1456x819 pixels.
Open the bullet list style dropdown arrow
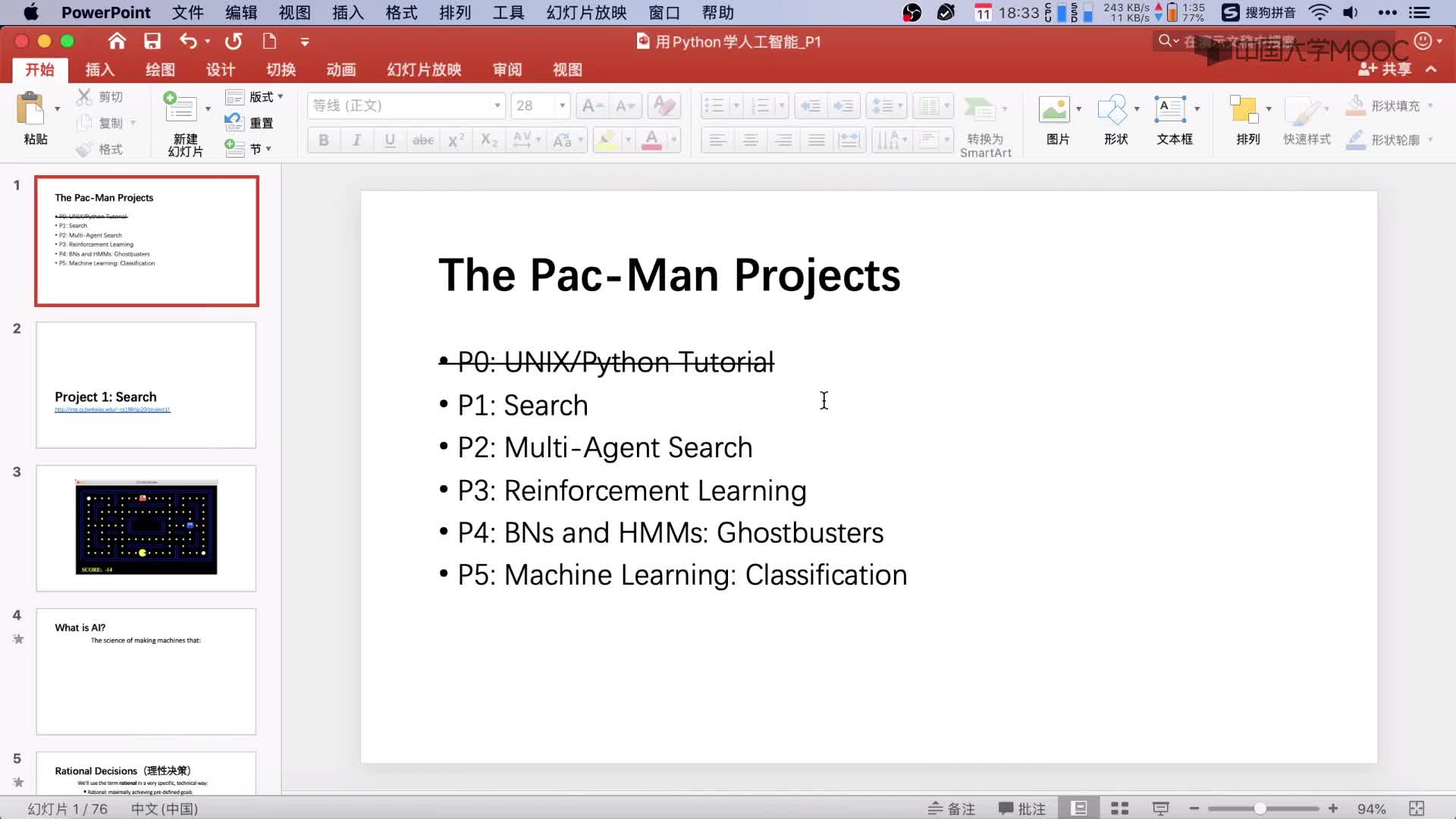736,106
